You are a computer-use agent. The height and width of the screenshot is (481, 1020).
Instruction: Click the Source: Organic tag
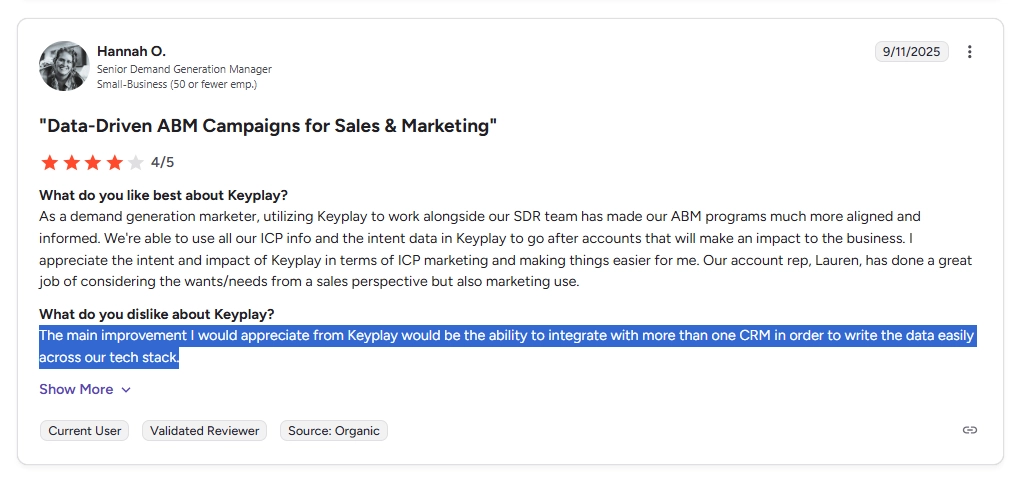[333, 431]
